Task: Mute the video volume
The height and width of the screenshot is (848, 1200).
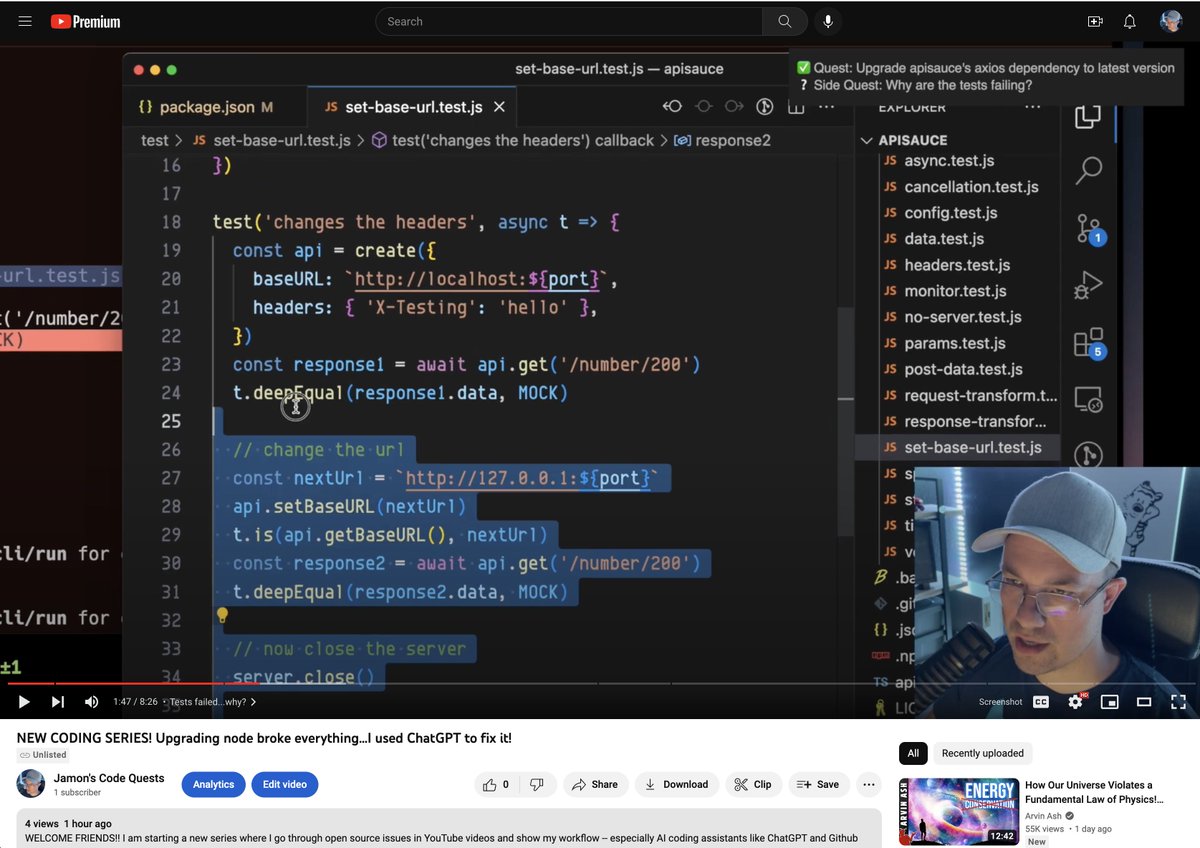Action: click(x=91, y=702)
